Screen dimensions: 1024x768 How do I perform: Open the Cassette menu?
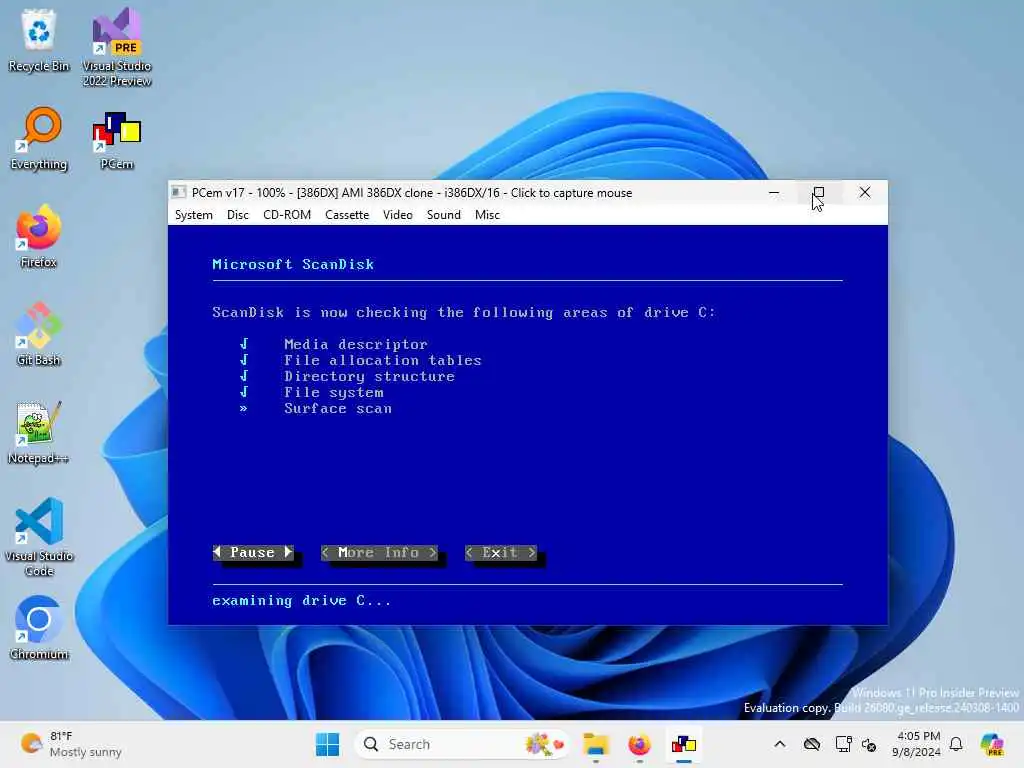point(347,215)
